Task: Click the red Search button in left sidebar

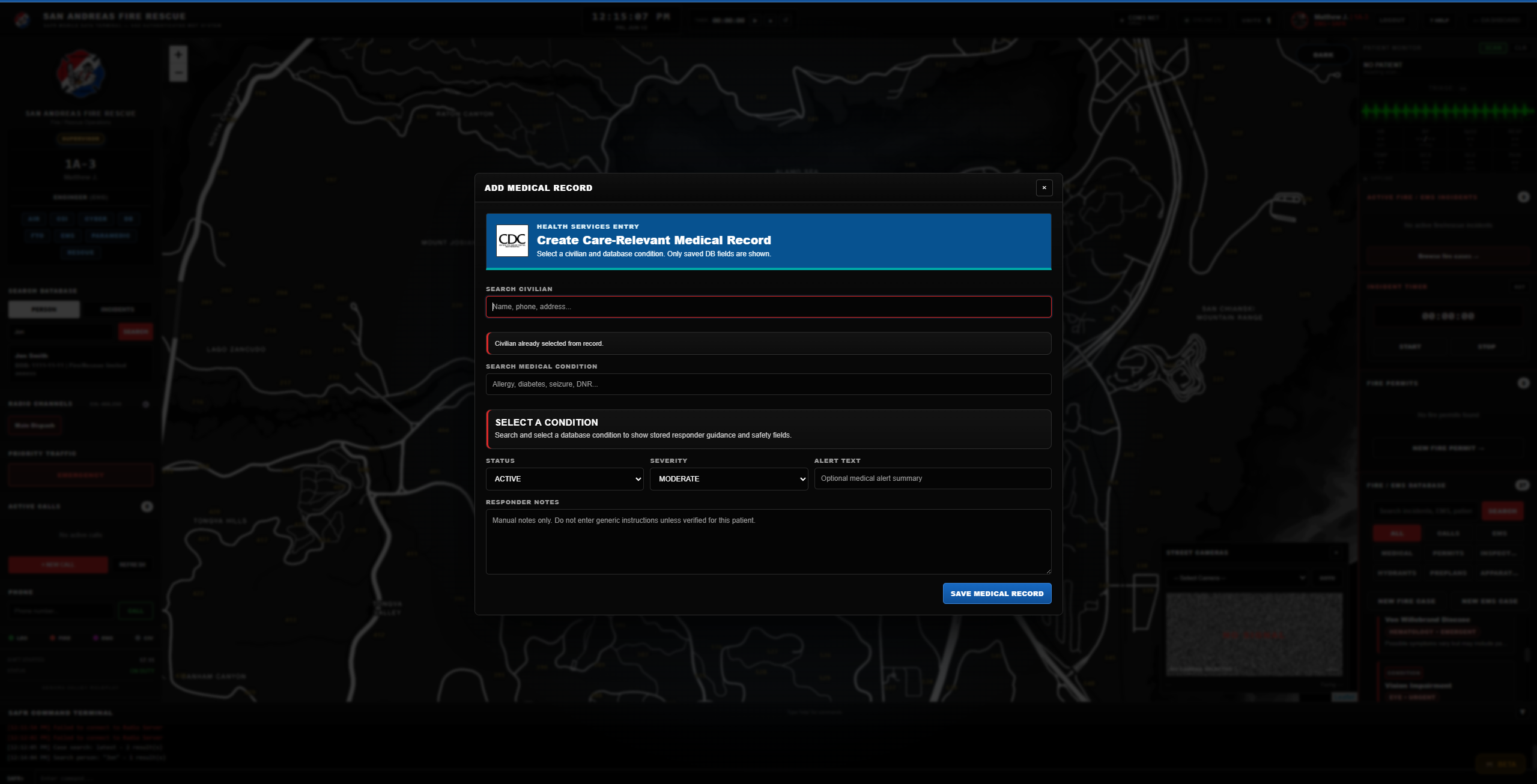Action: pos(136,331)
